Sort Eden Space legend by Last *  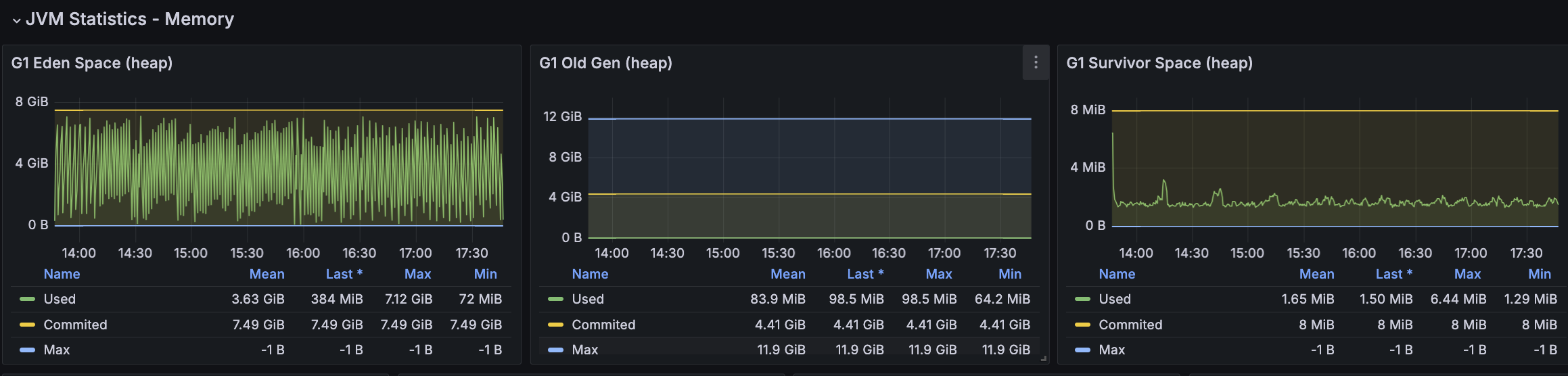click(344, 274)
